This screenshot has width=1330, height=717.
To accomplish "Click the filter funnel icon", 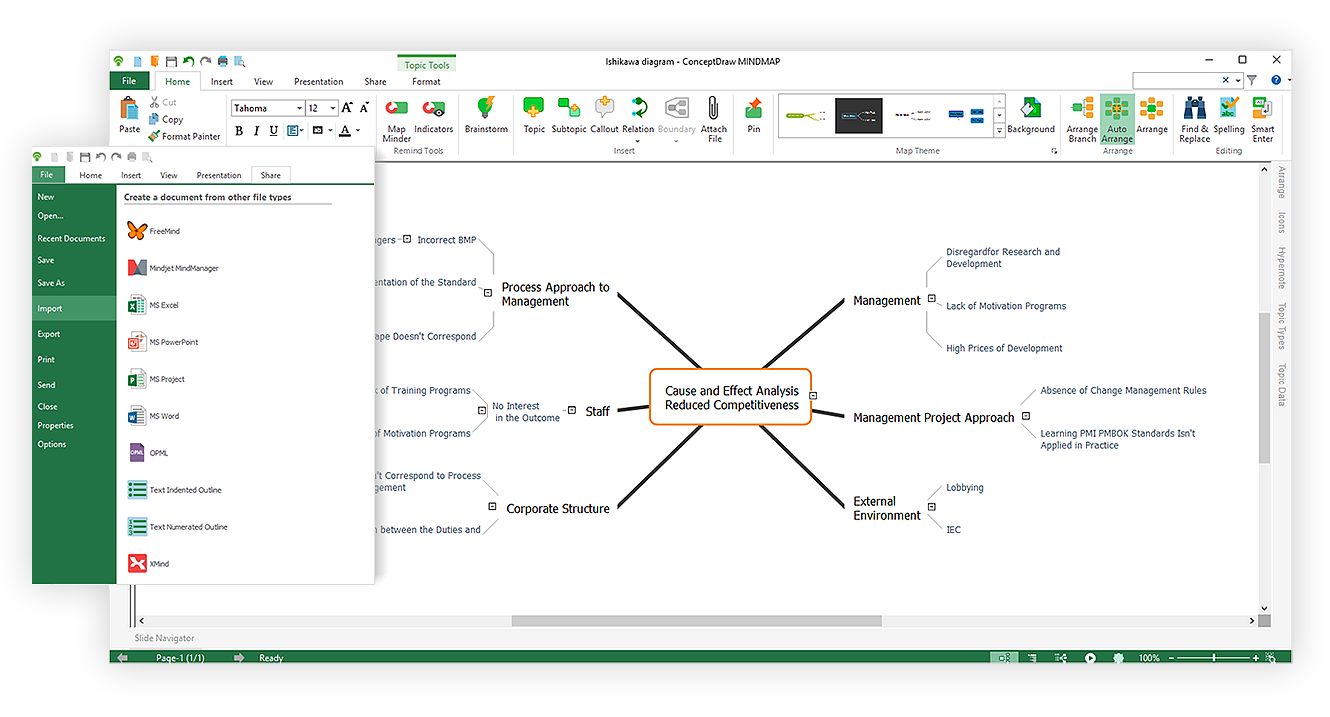I will [1252, 80].
